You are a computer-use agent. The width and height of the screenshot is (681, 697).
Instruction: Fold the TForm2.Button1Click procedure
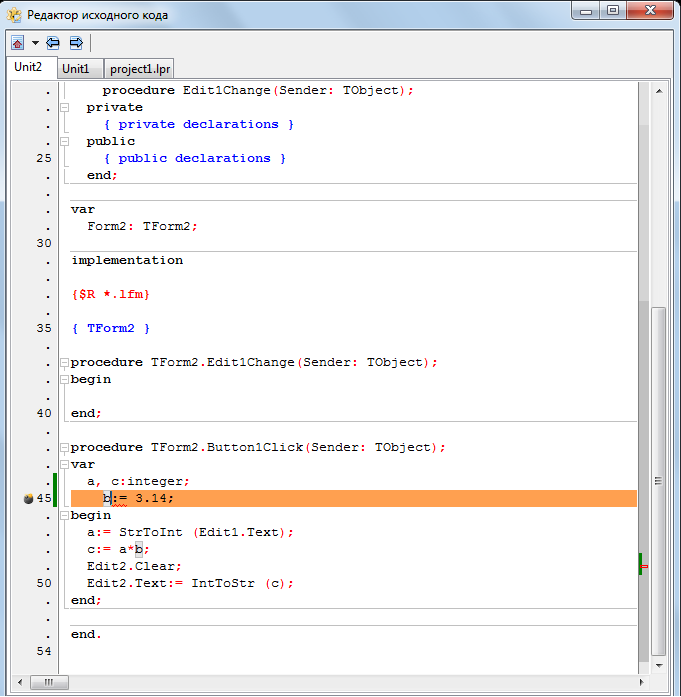tap(65, 447)
